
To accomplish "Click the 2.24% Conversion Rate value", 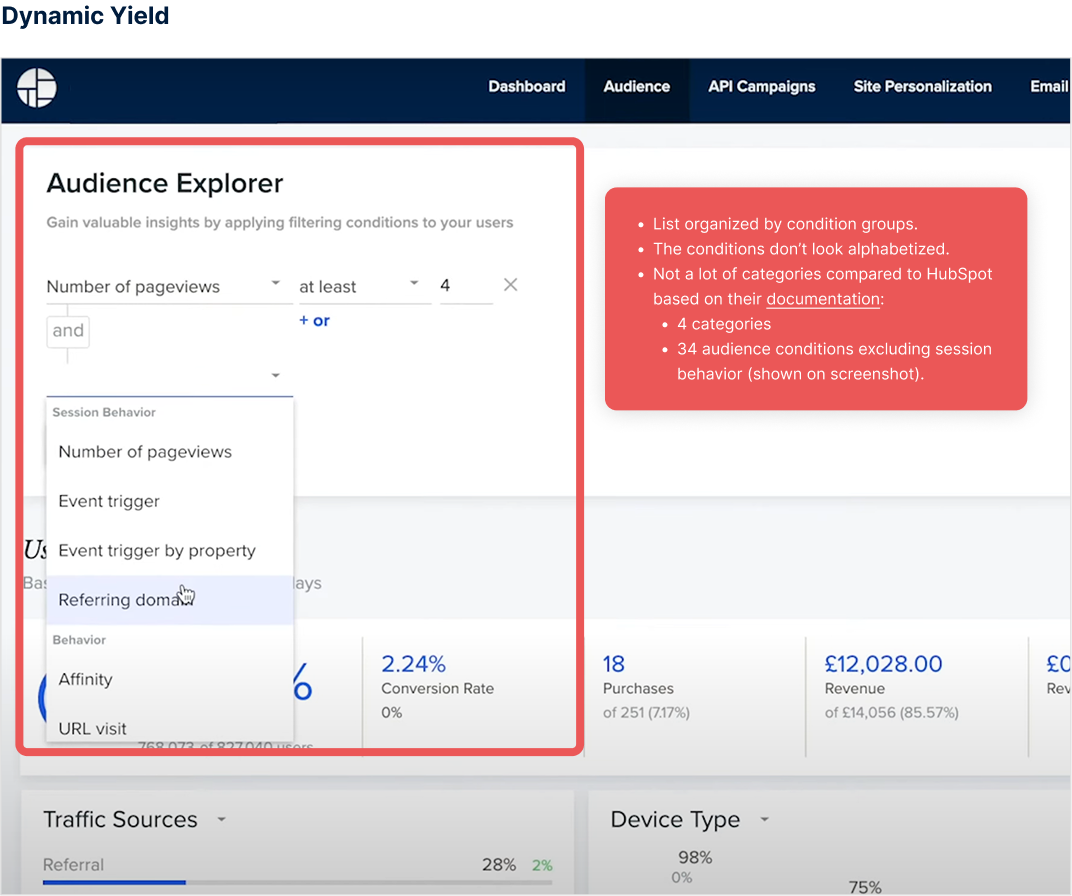I will point(414,664).
